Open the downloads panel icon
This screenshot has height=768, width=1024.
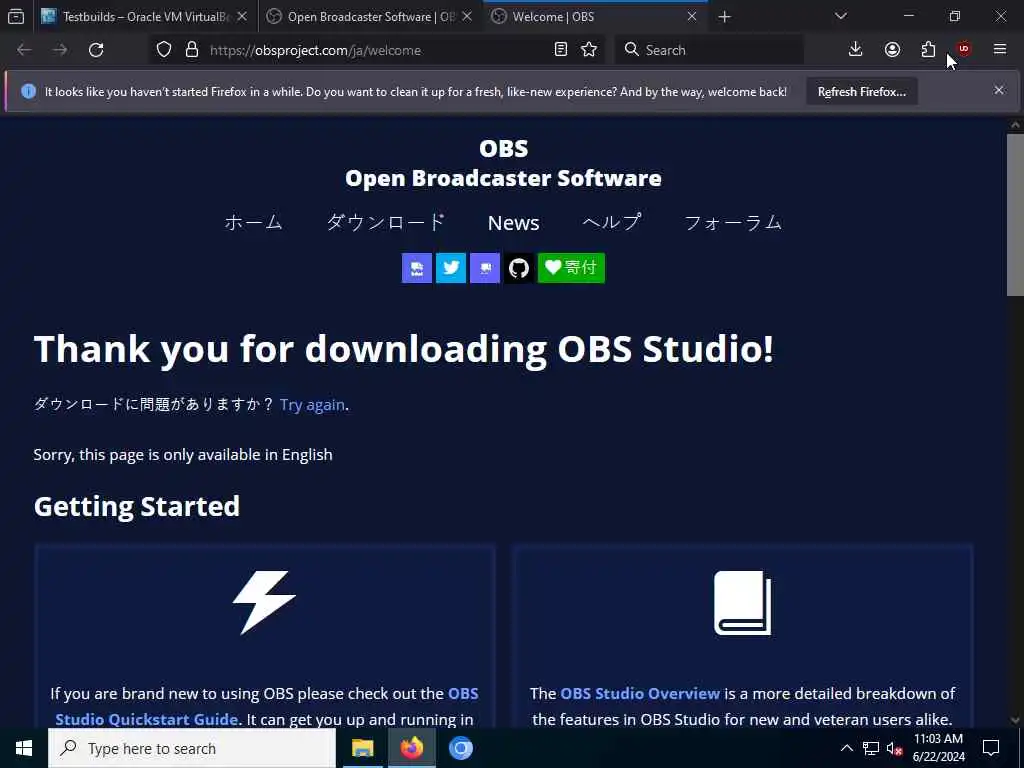856,50
